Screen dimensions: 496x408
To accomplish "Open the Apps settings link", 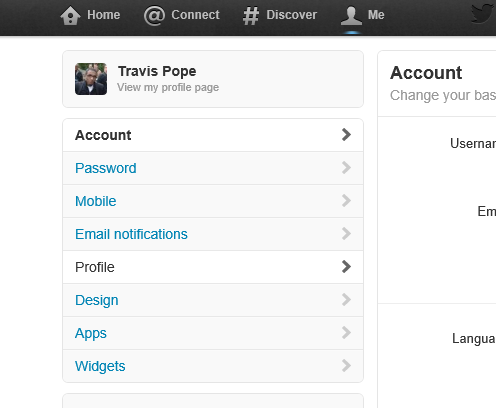I will point(91,333).
